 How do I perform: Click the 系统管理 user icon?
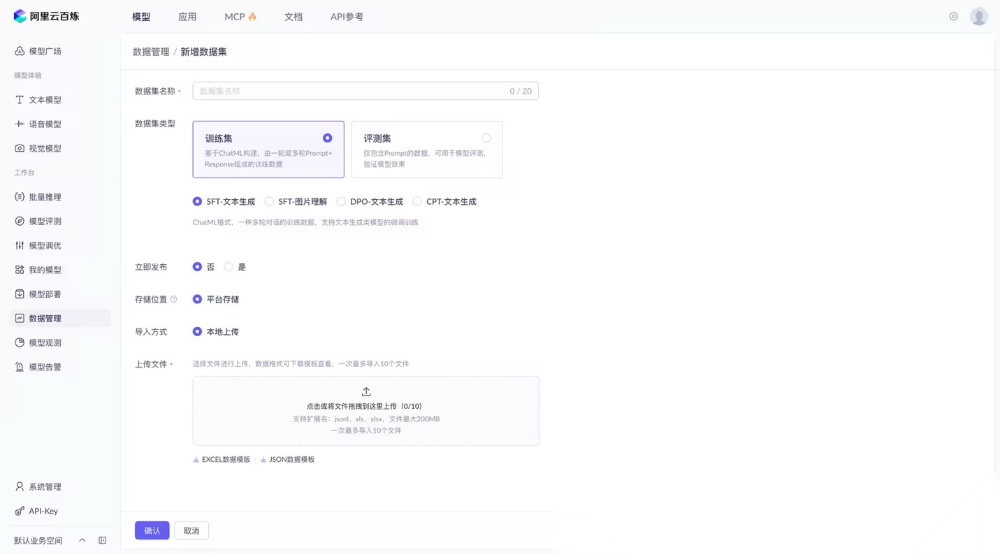[x=20, y=486]
